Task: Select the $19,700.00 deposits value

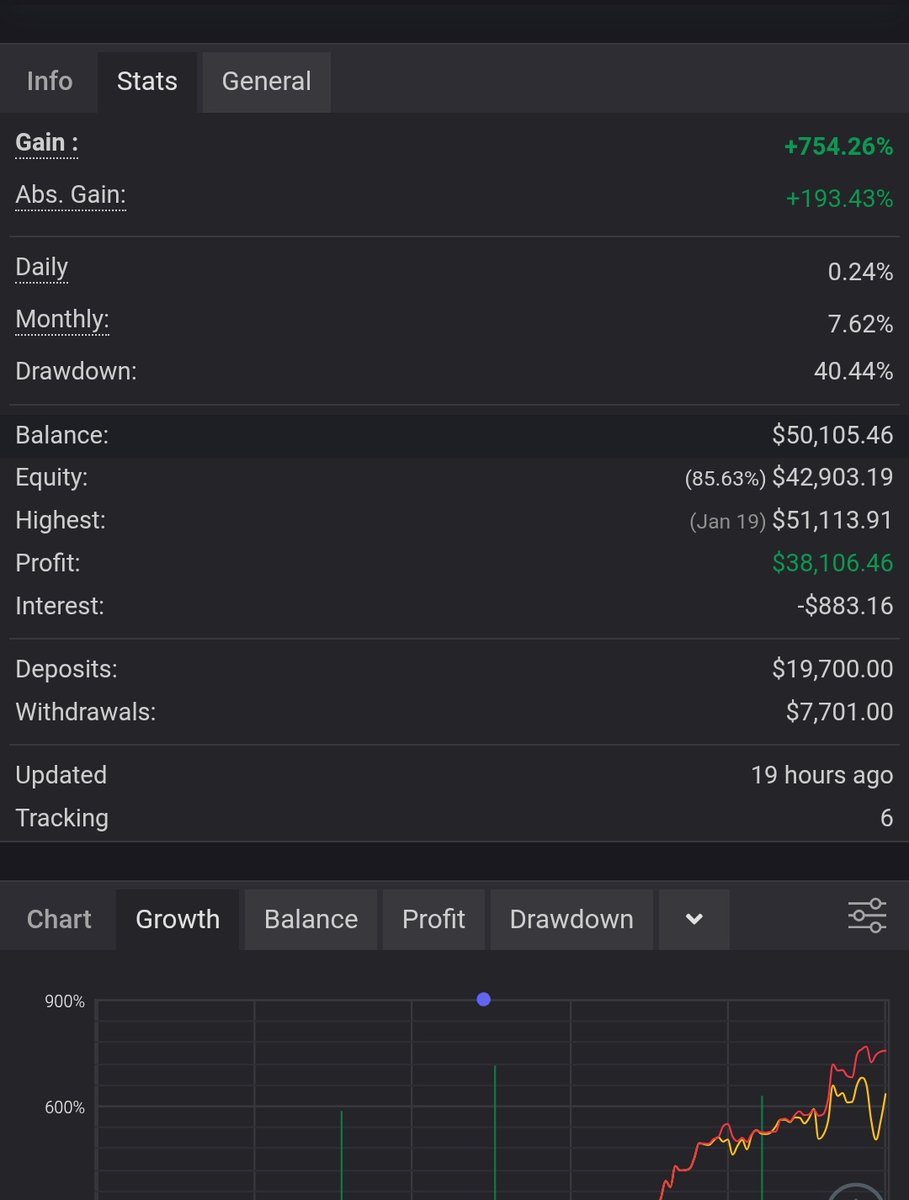Action: tap(832, 669)
